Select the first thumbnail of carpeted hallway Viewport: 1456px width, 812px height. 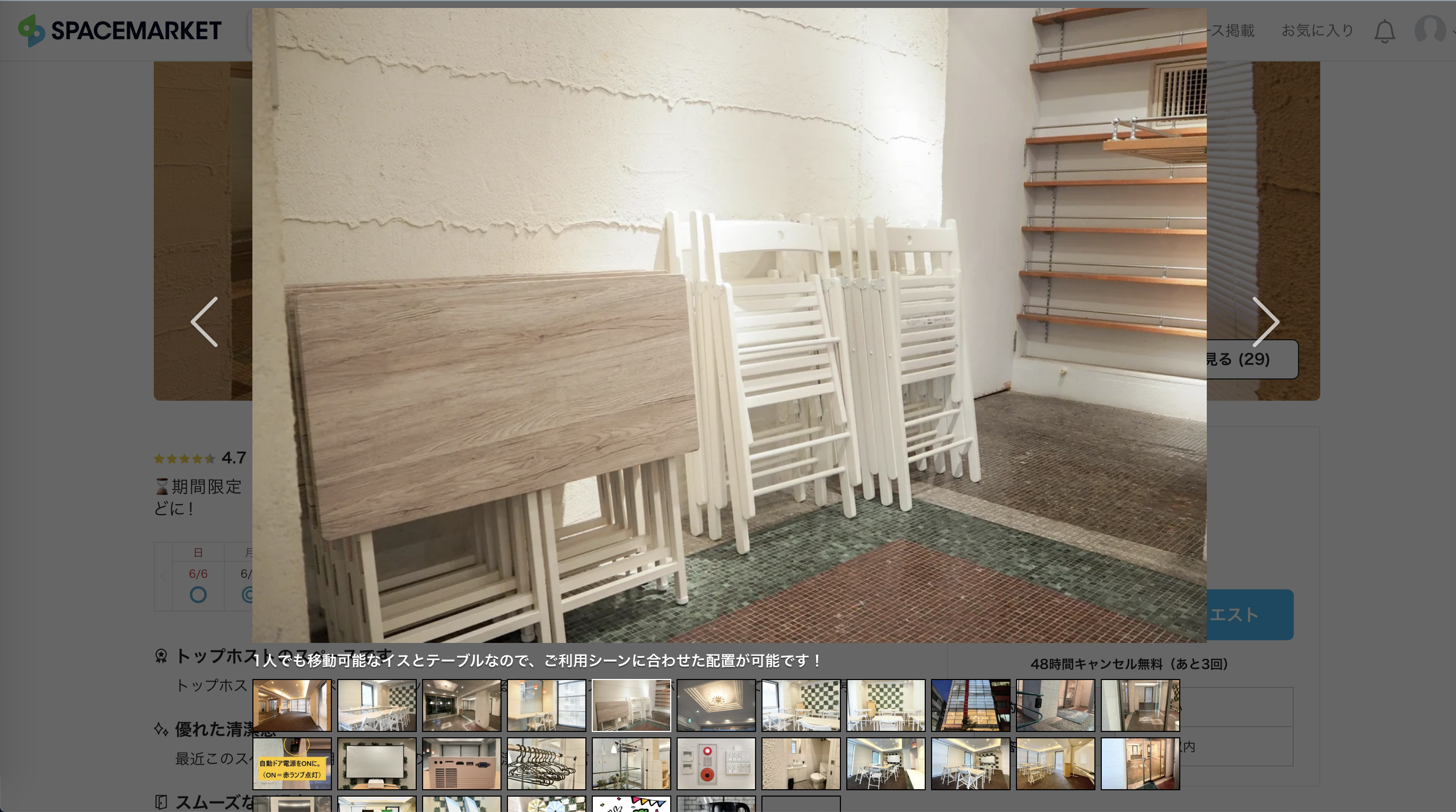(x=292, y=705)
